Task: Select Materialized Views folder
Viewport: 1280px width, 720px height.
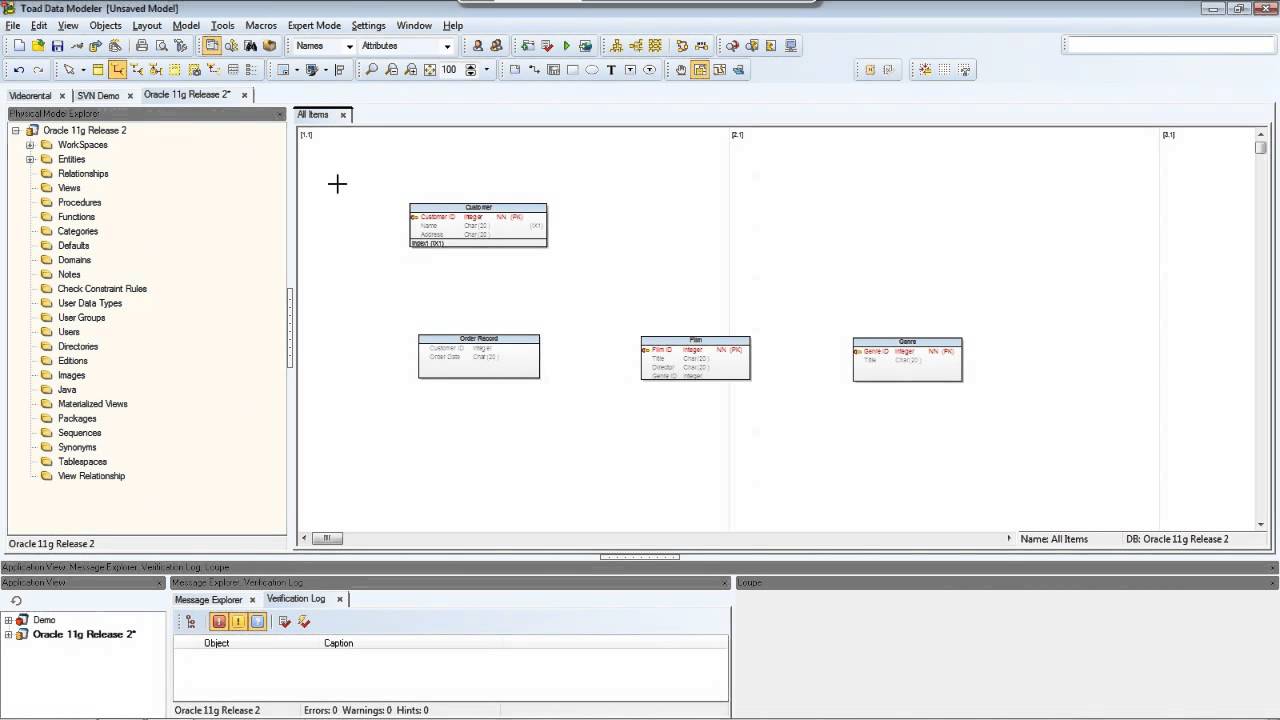Action: [93, 404]
